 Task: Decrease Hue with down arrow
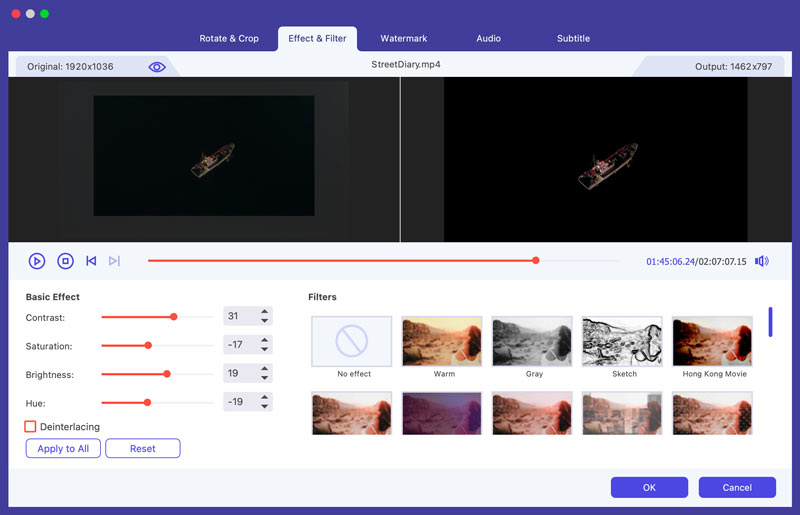(264, 406)
